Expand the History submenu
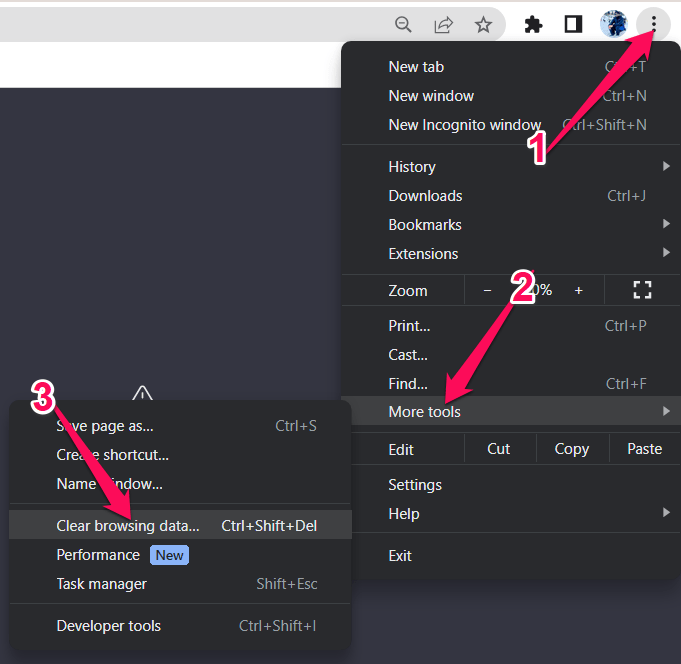 511,167
